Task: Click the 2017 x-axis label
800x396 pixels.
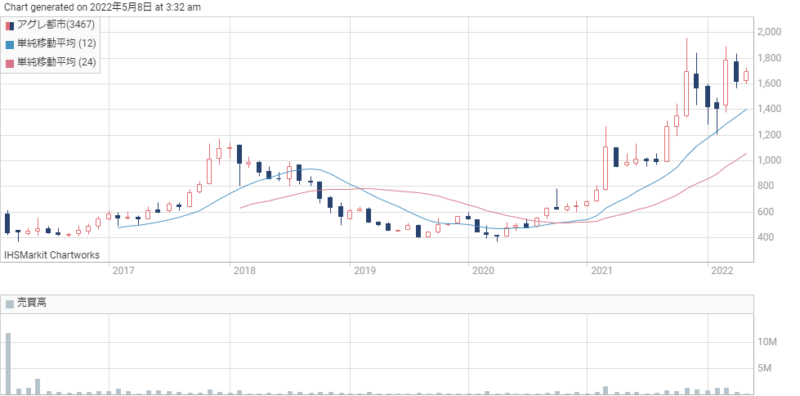Action: coord(122,271)
